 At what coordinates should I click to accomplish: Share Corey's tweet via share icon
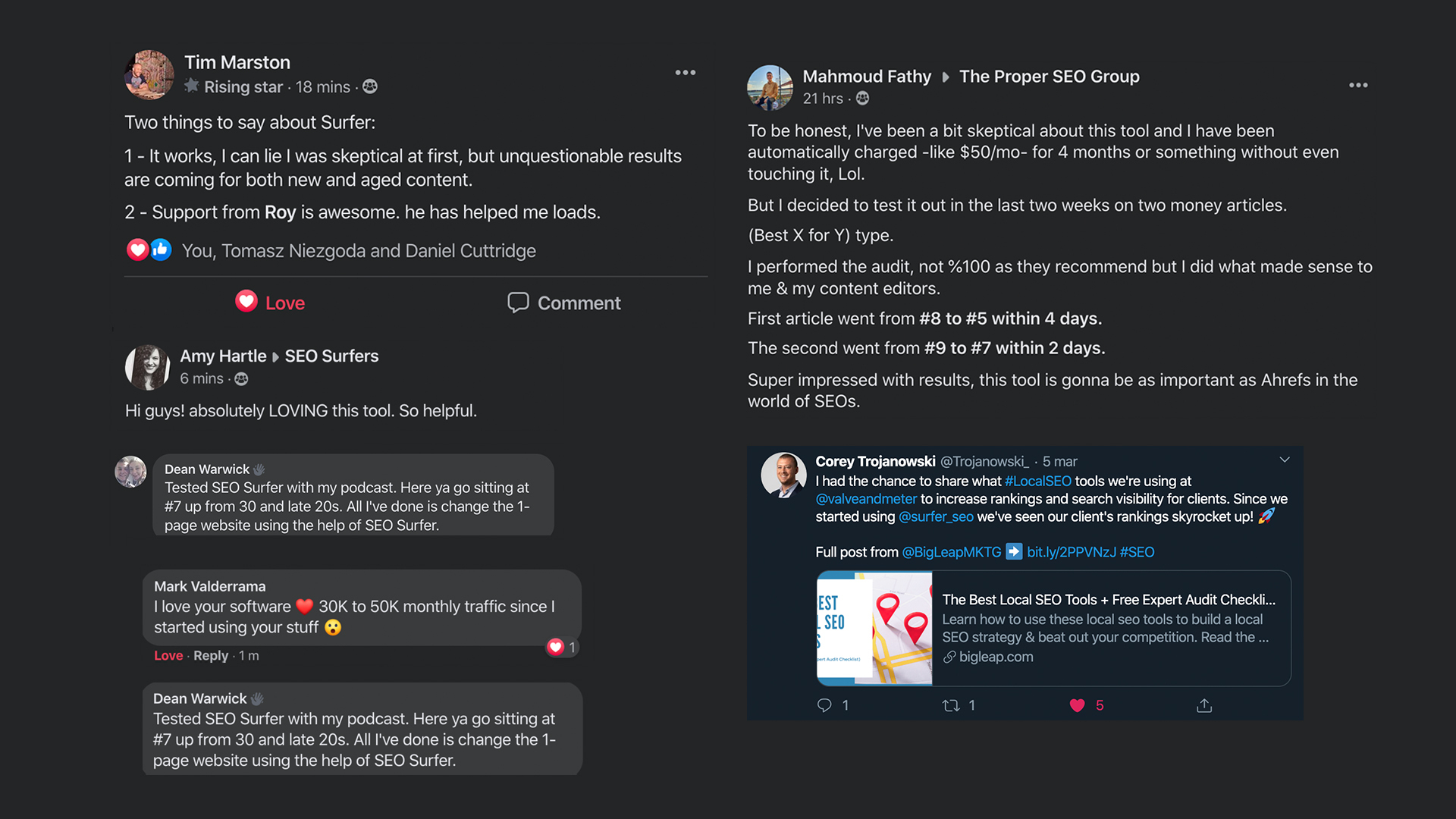click(x=1204, y=705)
